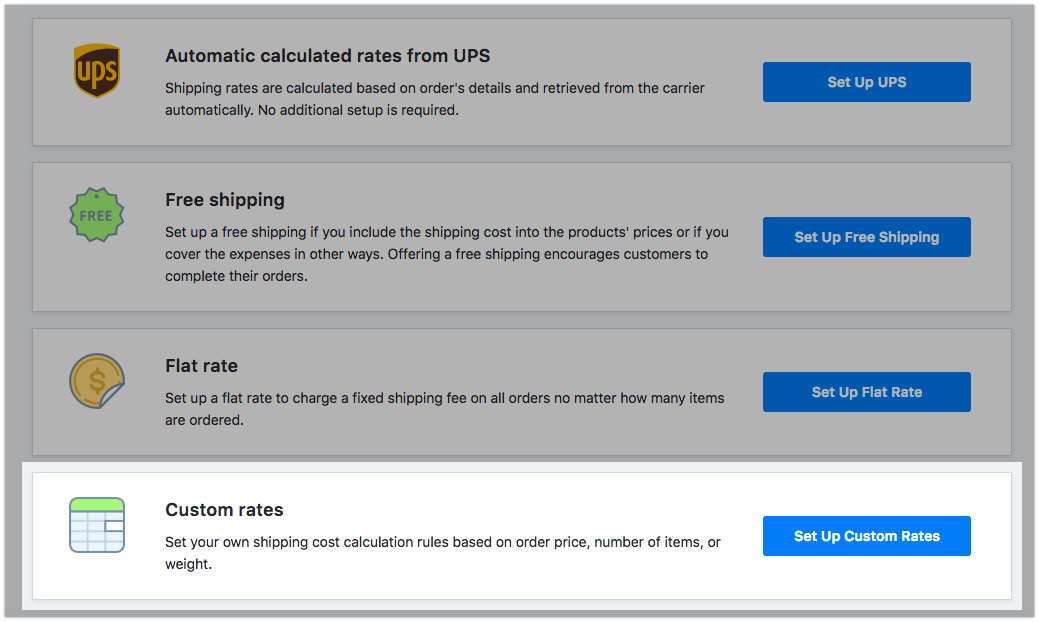Click the custom rates calculation rules description
Screen dimensions: 1039x622
pyautogui.click(x=442, y=552)
